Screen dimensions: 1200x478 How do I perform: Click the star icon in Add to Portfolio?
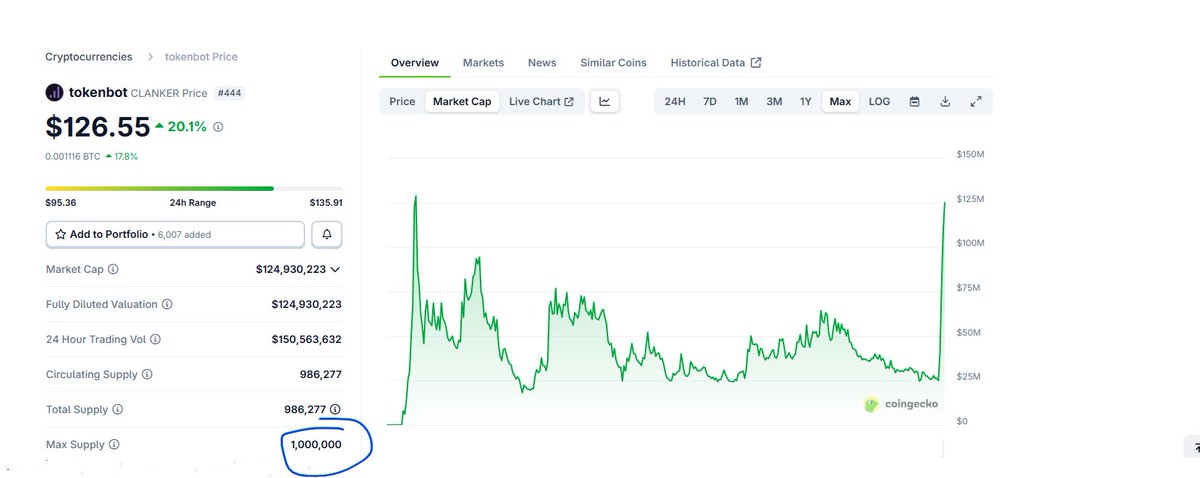(x=61, y=234)
